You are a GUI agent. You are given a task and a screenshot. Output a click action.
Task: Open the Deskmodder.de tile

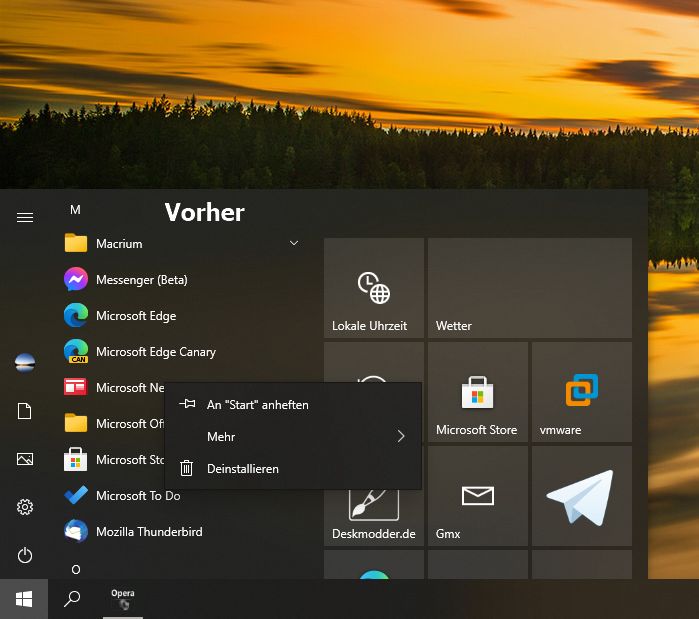374,518
